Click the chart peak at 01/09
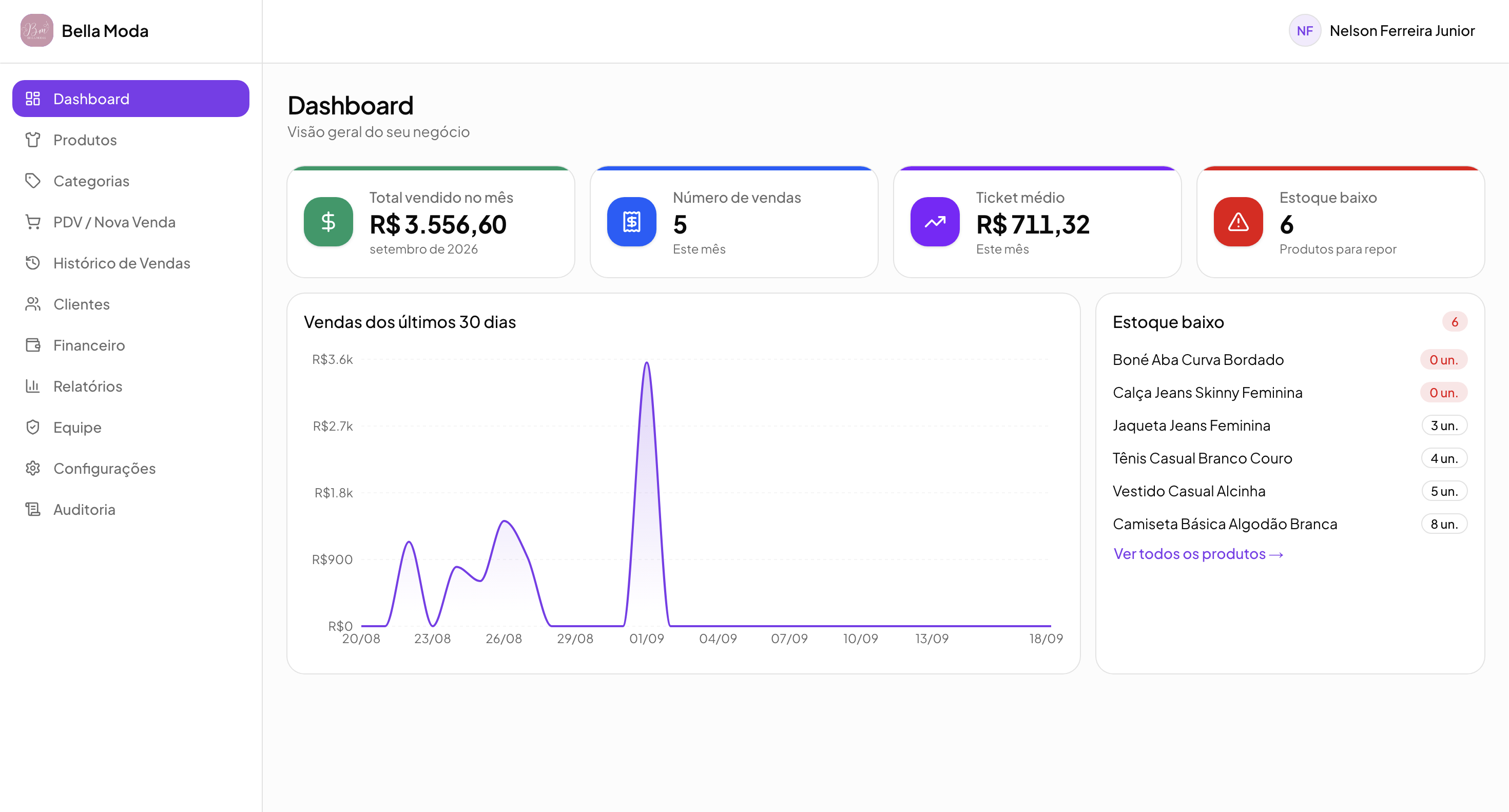1509x812 pixels. 647,363
